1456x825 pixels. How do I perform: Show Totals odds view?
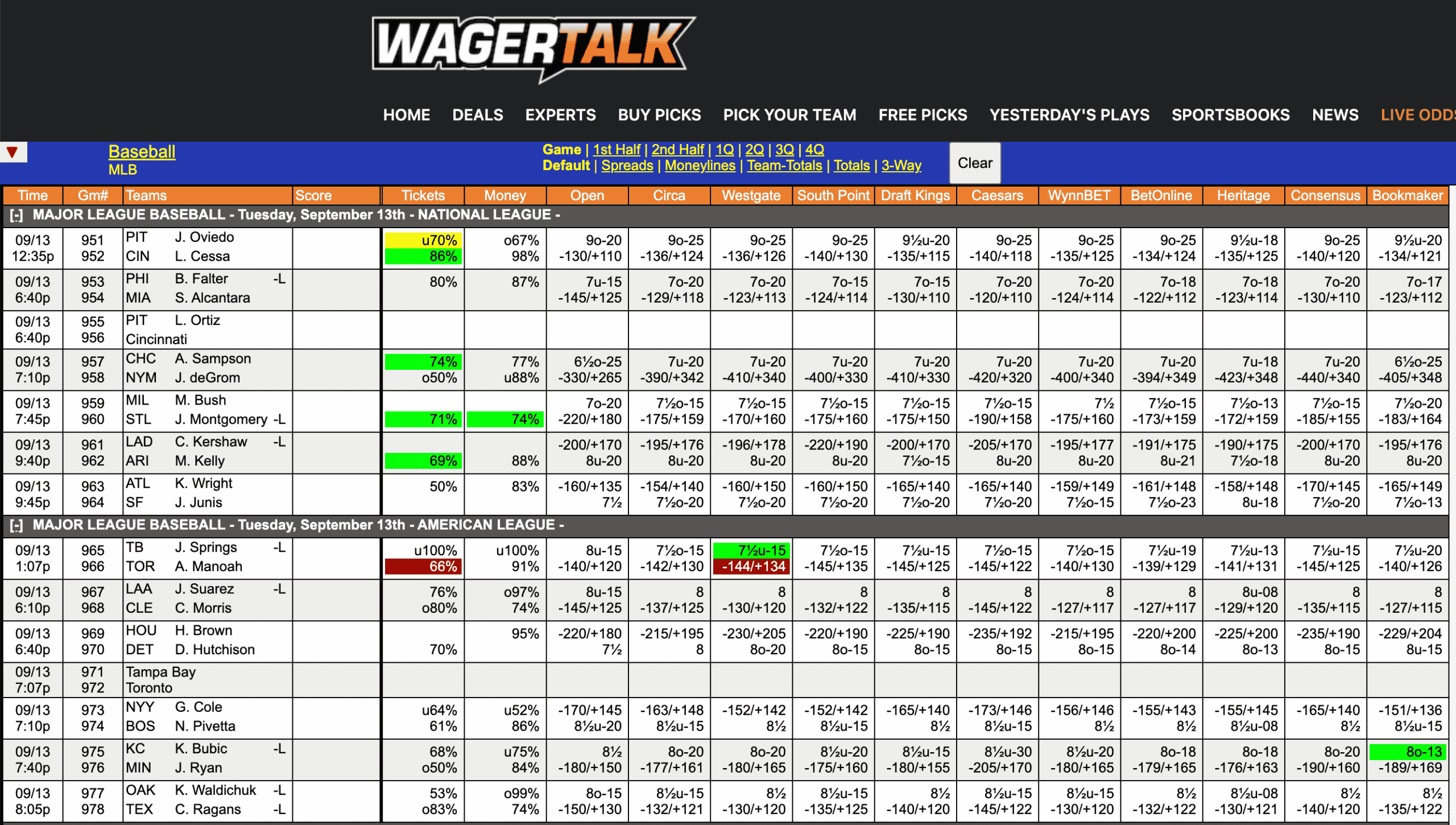click(x=851, y=166)
